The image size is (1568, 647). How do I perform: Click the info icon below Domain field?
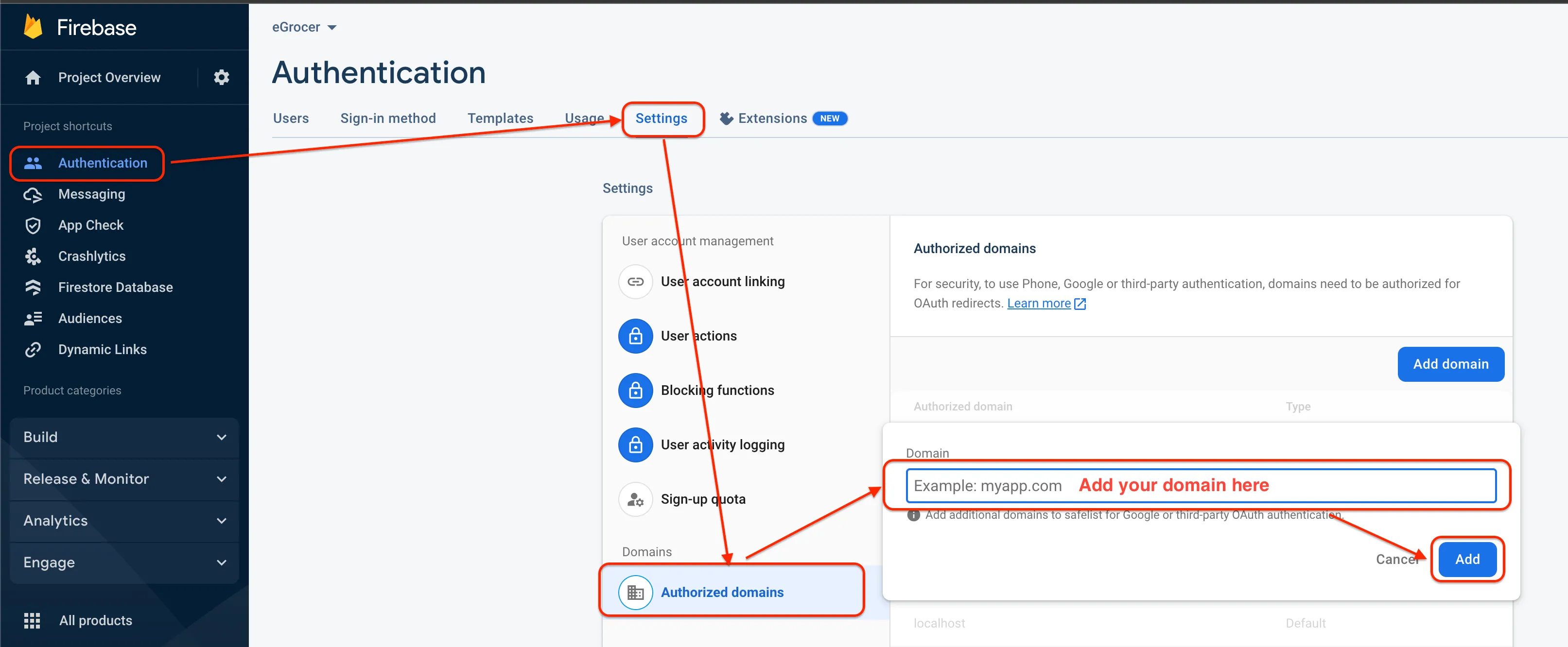coord(913,515)
